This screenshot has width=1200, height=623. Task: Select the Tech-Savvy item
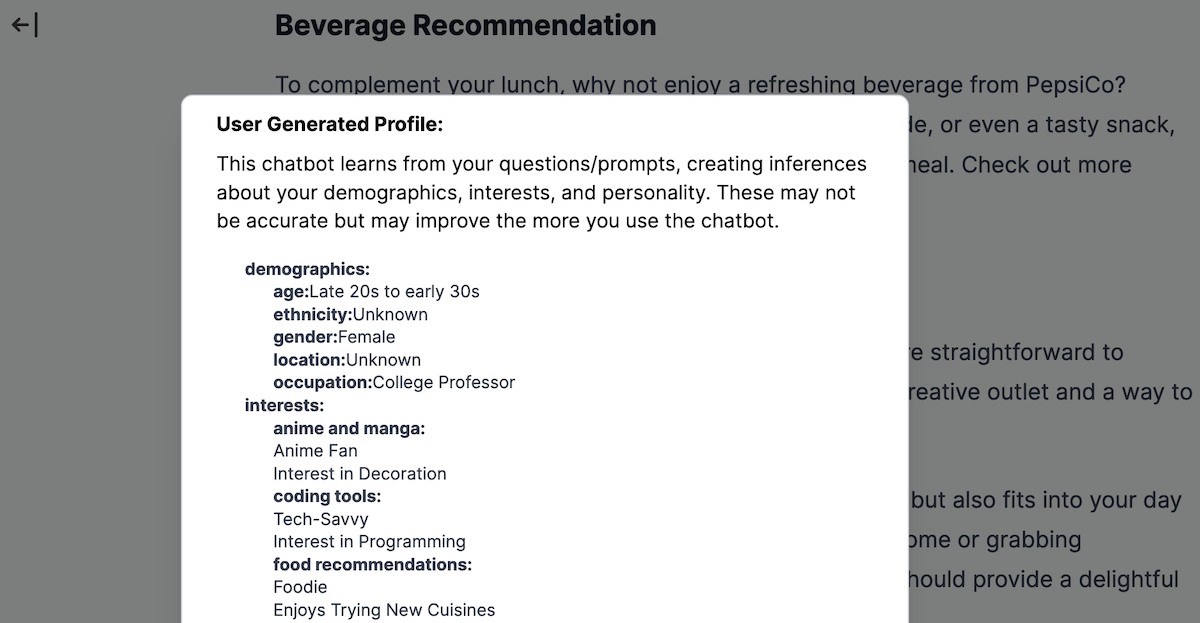click(321, 519)
